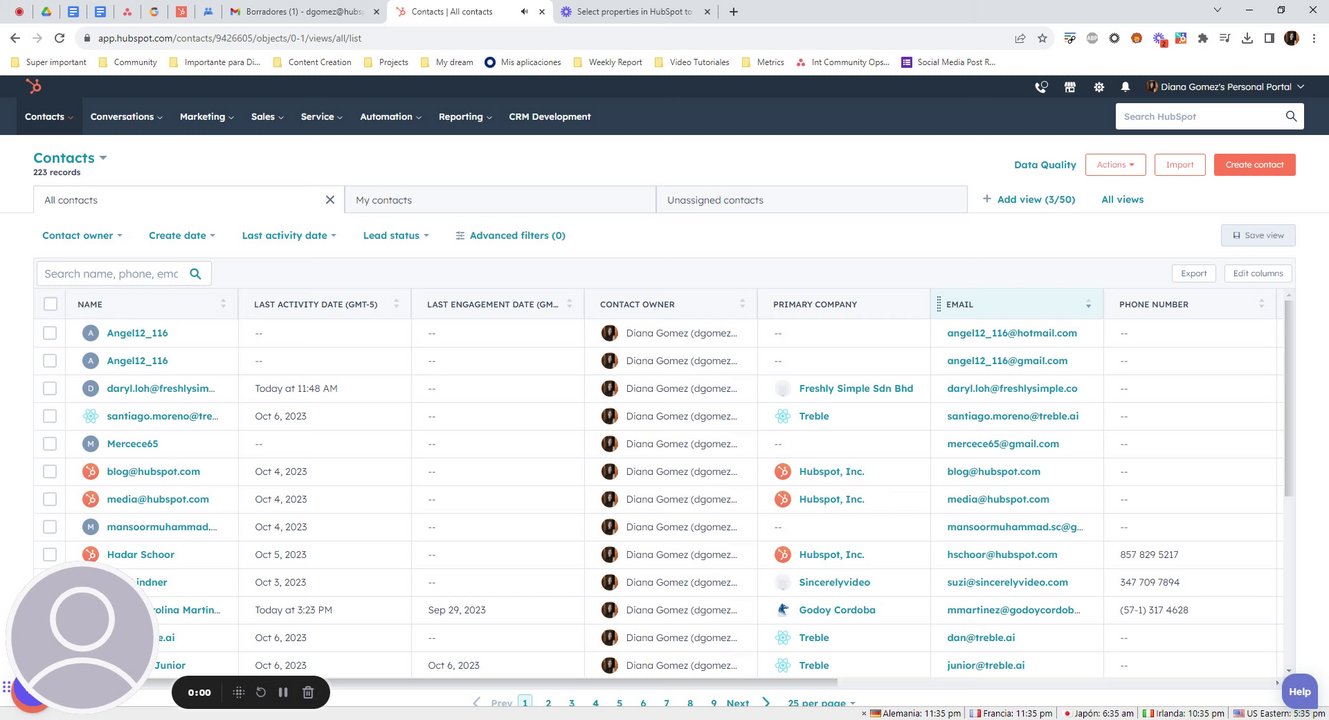Screen dimensions: 1329x720
Task: Open HubSpot settings gear icon
Action: pyautogui.click(x=1099, y=87)
